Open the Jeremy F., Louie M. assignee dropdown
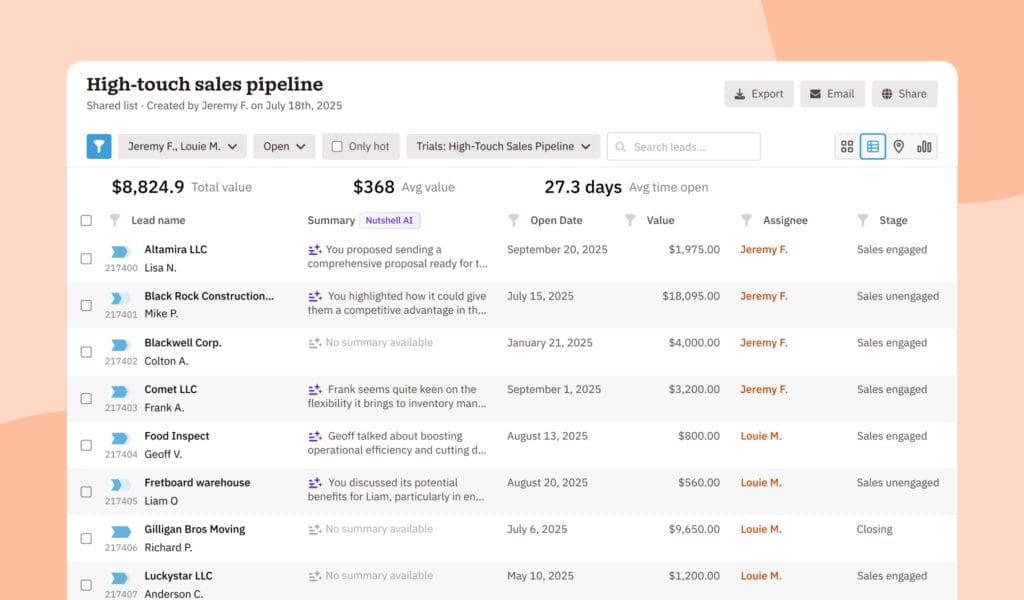Screen dimensions: 1024x600 click(182, 146)
